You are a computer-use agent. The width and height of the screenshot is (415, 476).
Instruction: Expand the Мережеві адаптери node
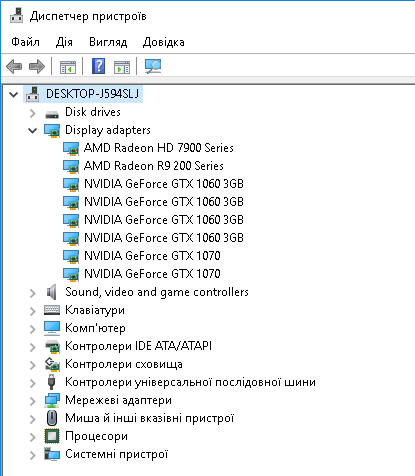tap(33, 401)
